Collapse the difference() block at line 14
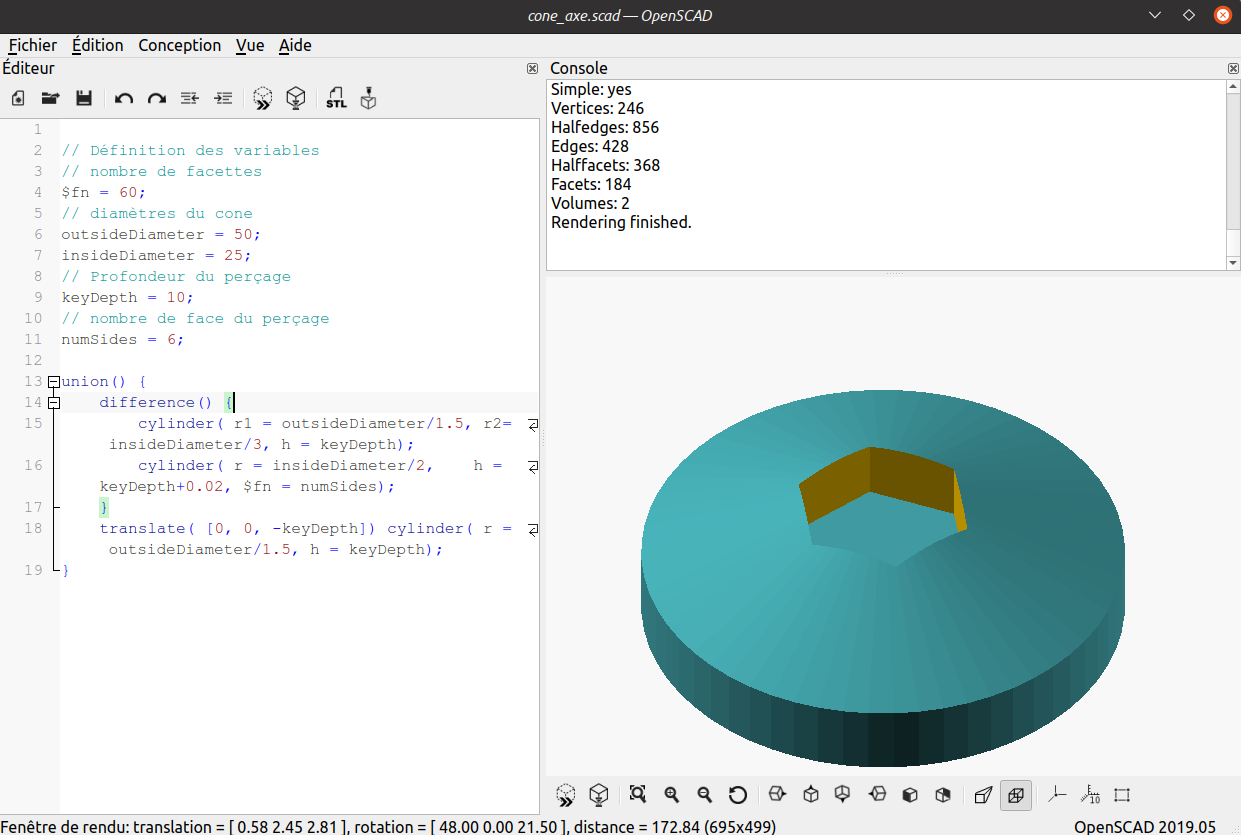 coord(53,402)
